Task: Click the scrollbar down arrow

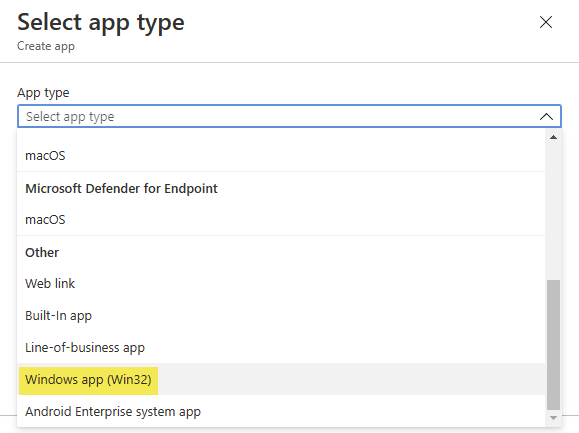Action: click(553, 418)
